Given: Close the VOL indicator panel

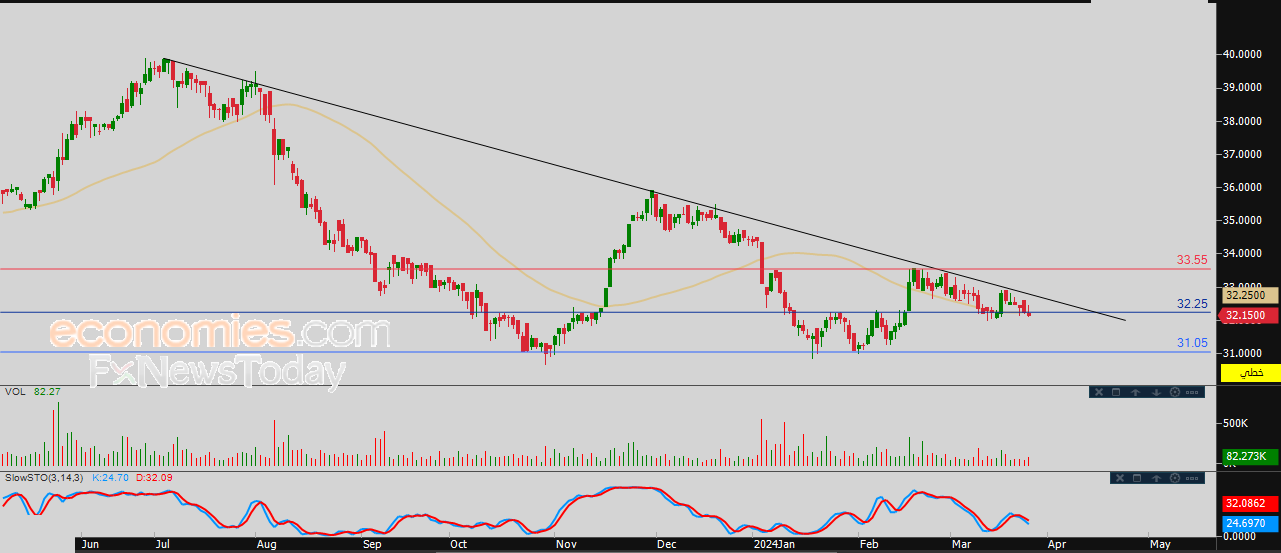Looking at the screenshot, I should [1099, 392].
